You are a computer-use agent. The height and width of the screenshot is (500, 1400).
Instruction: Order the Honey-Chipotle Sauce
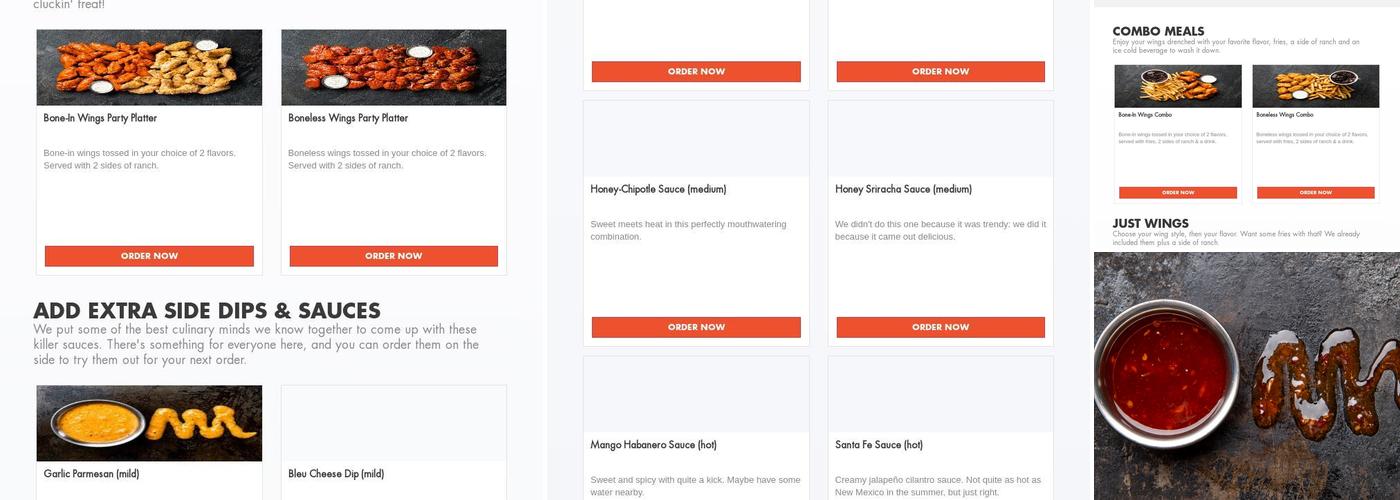pos(696,327)
